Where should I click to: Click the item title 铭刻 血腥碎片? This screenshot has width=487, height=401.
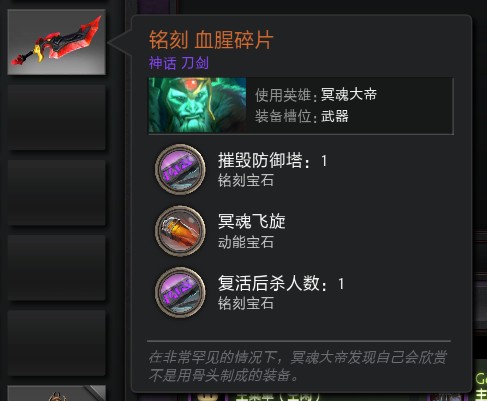(x=211, y=40)
